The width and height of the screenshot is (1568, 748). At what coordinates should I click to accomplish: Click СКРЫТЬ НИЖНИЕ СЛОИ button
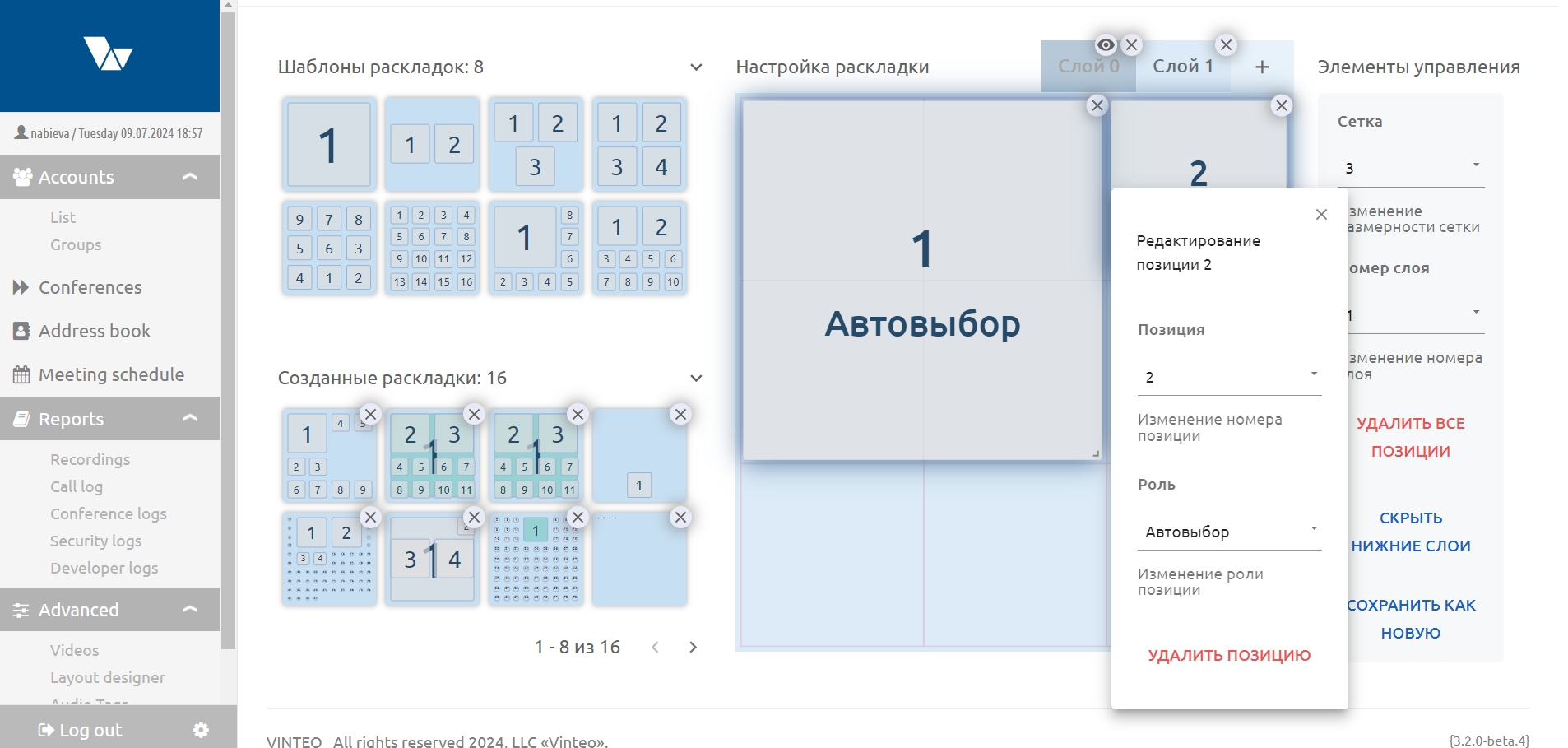coord(1410,532)
